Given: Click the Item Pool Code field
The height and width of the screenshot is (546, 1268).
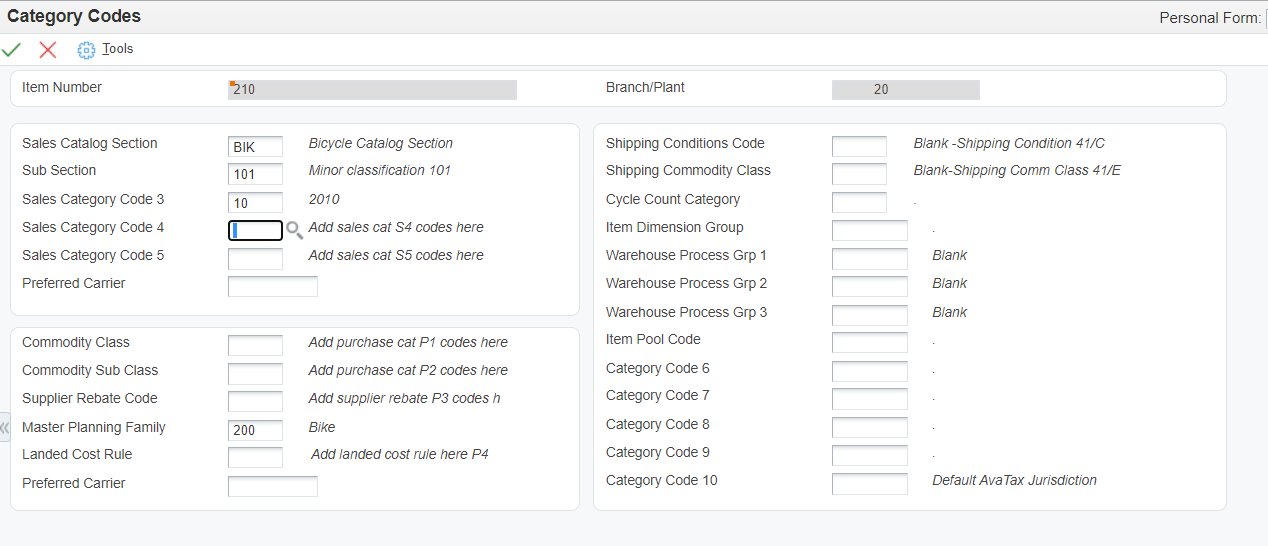Looking at the screenshot, I should pyautogui.click(x=870, y=343).
